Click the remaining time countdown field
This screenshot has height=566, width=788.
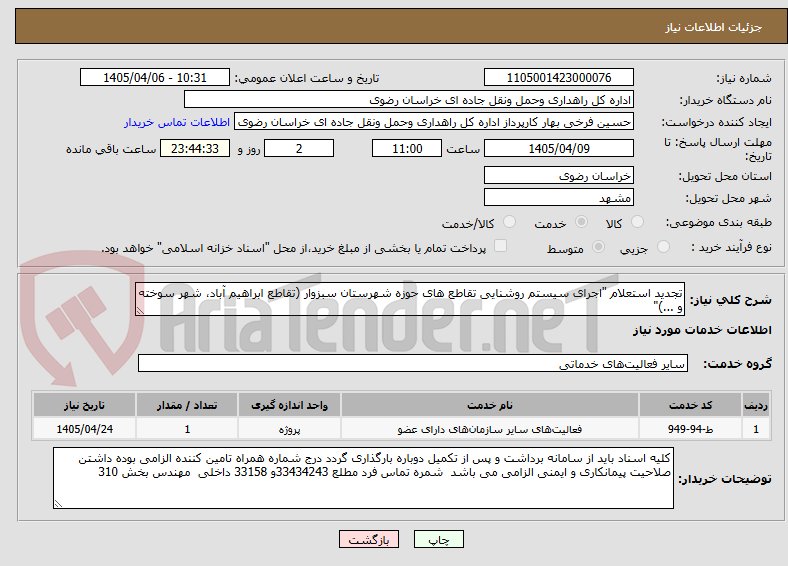194,148
